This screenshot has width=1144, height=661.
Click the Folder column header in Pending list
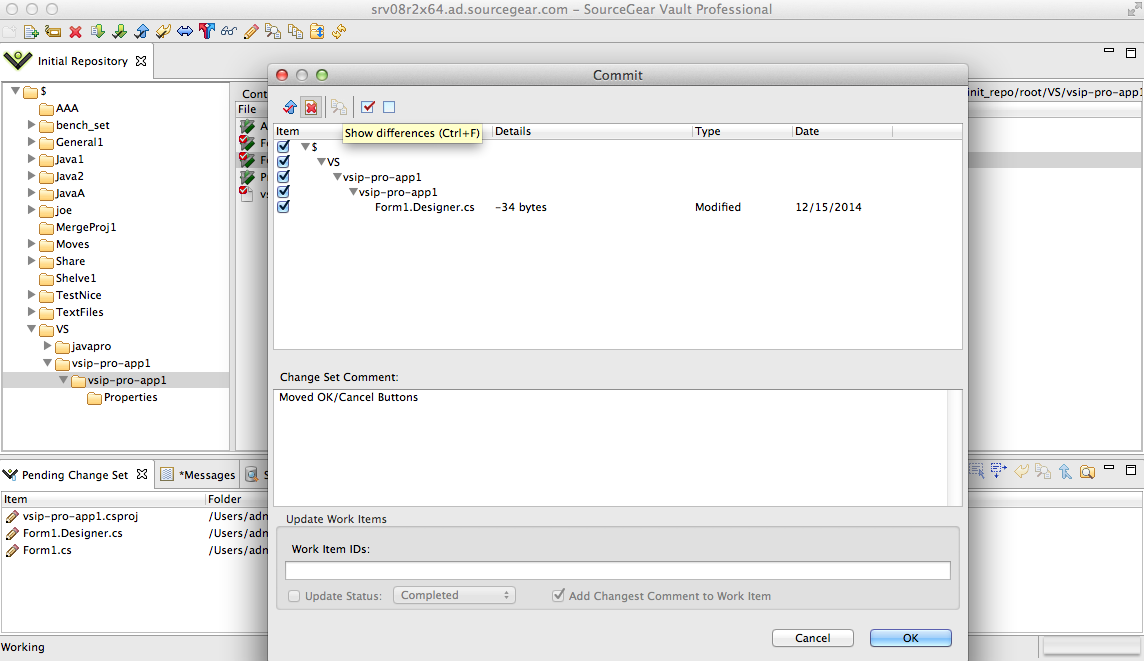click(237, 499)
